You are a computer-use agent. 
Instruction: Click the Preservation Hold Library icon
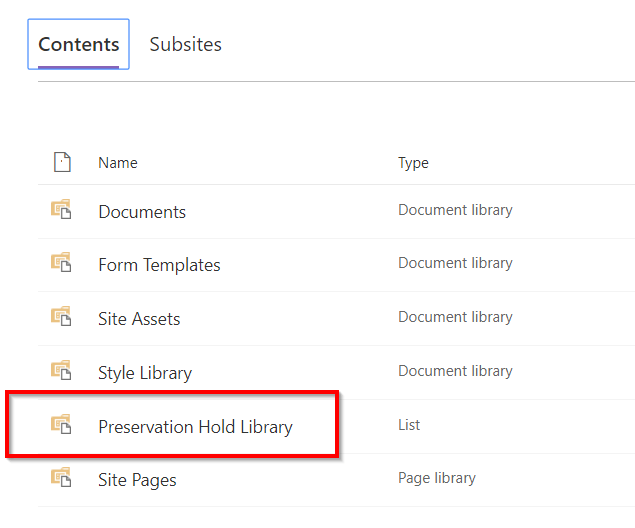(62, 425)
